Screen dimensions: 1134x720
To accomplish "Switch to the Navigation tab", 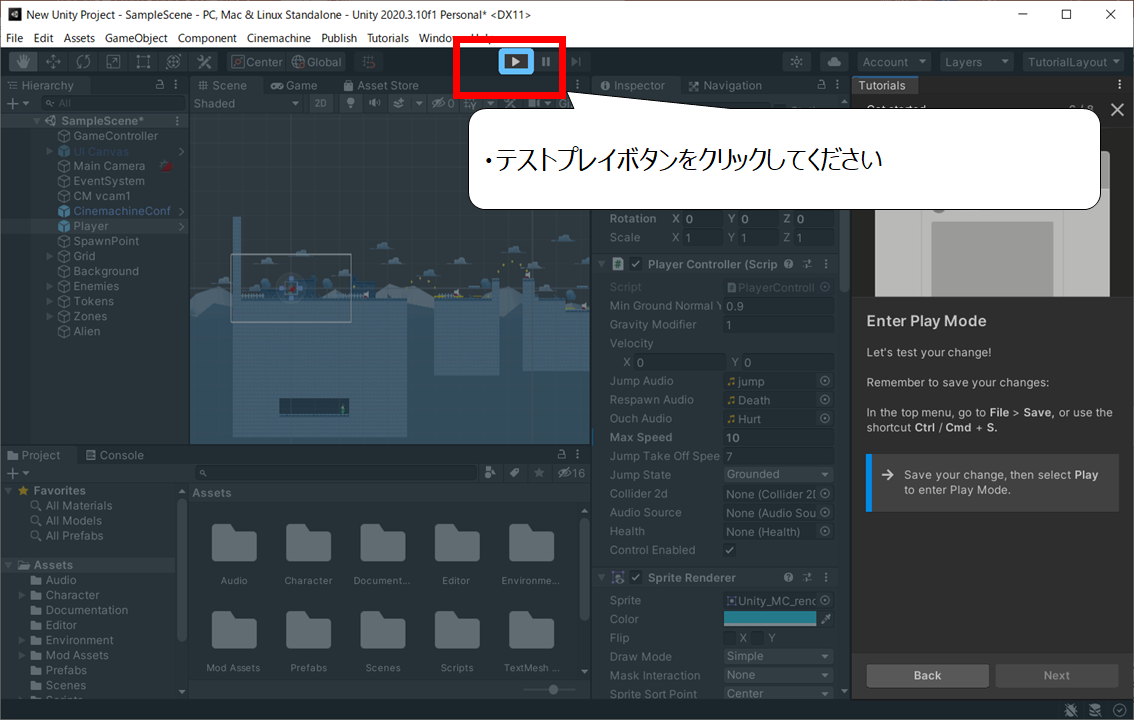I will (725, 85).
